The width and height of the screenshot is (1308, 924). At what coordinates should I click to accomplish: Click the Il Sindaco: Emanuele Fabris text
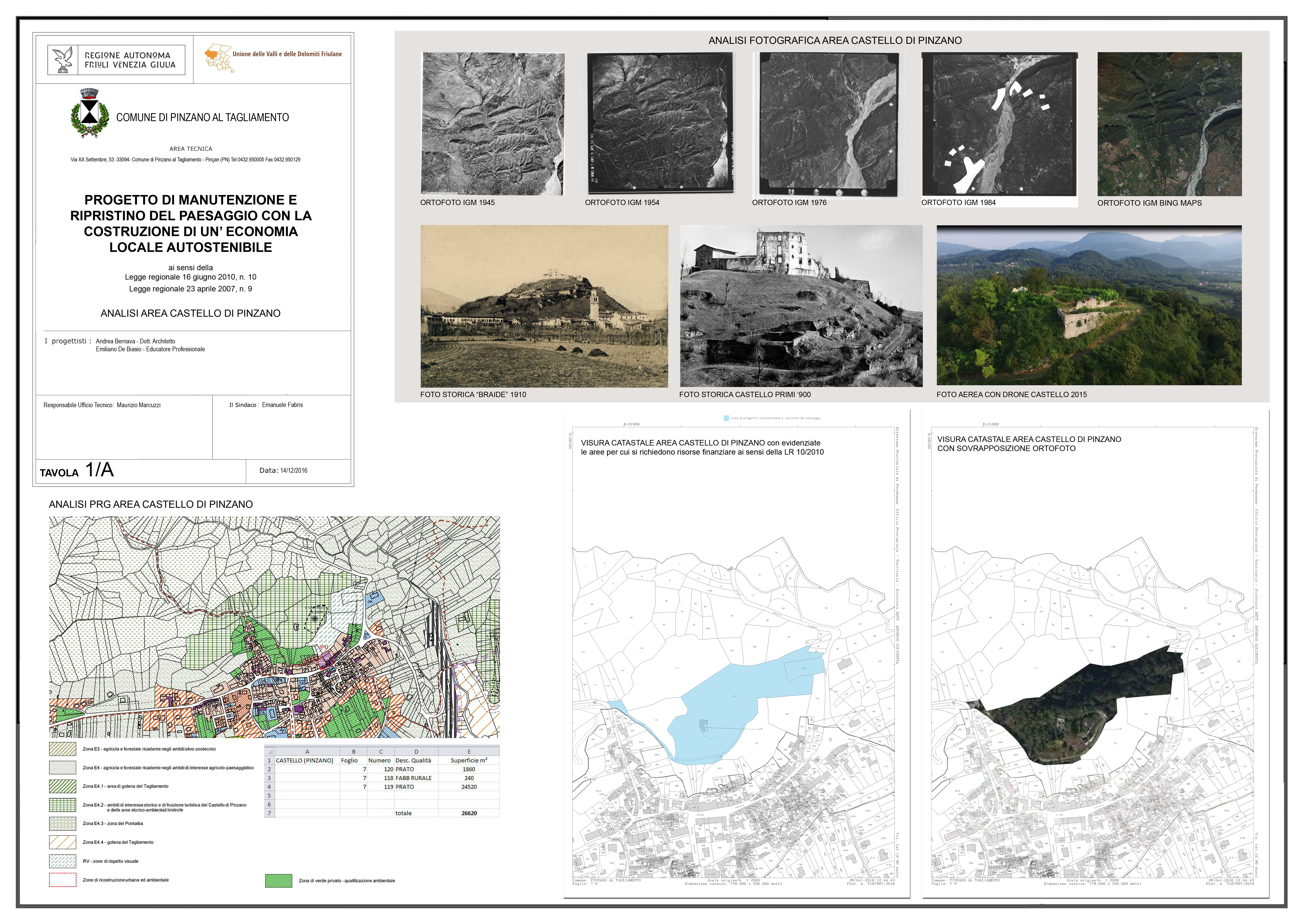coord(266,405)
